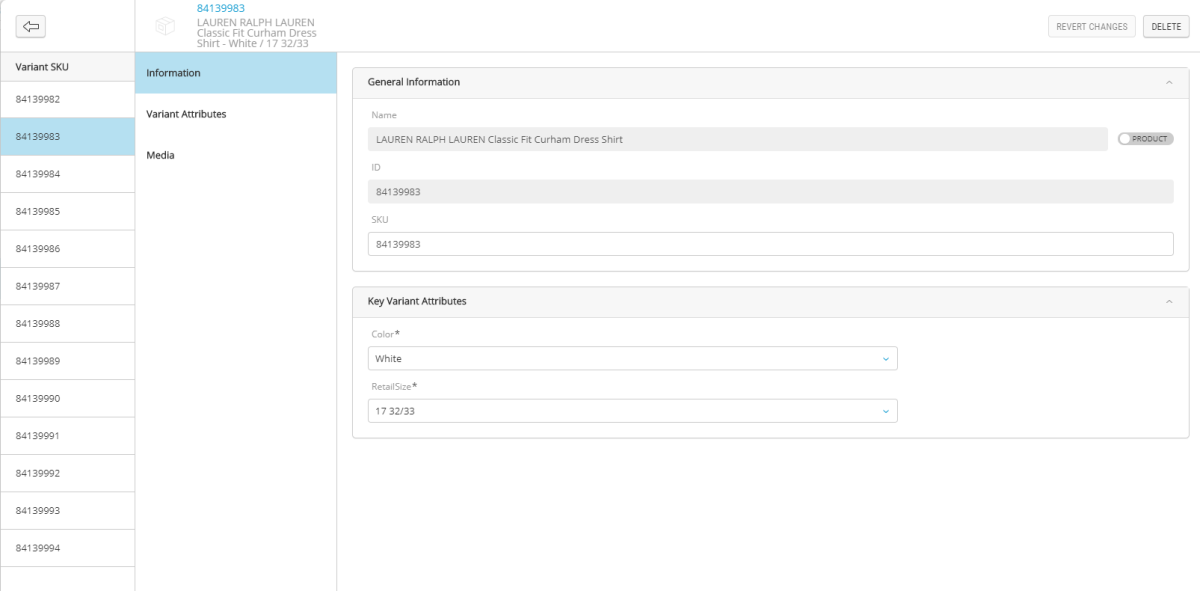
Task: Open variant SKU 84139994
Action: click(x=38, y=548)
